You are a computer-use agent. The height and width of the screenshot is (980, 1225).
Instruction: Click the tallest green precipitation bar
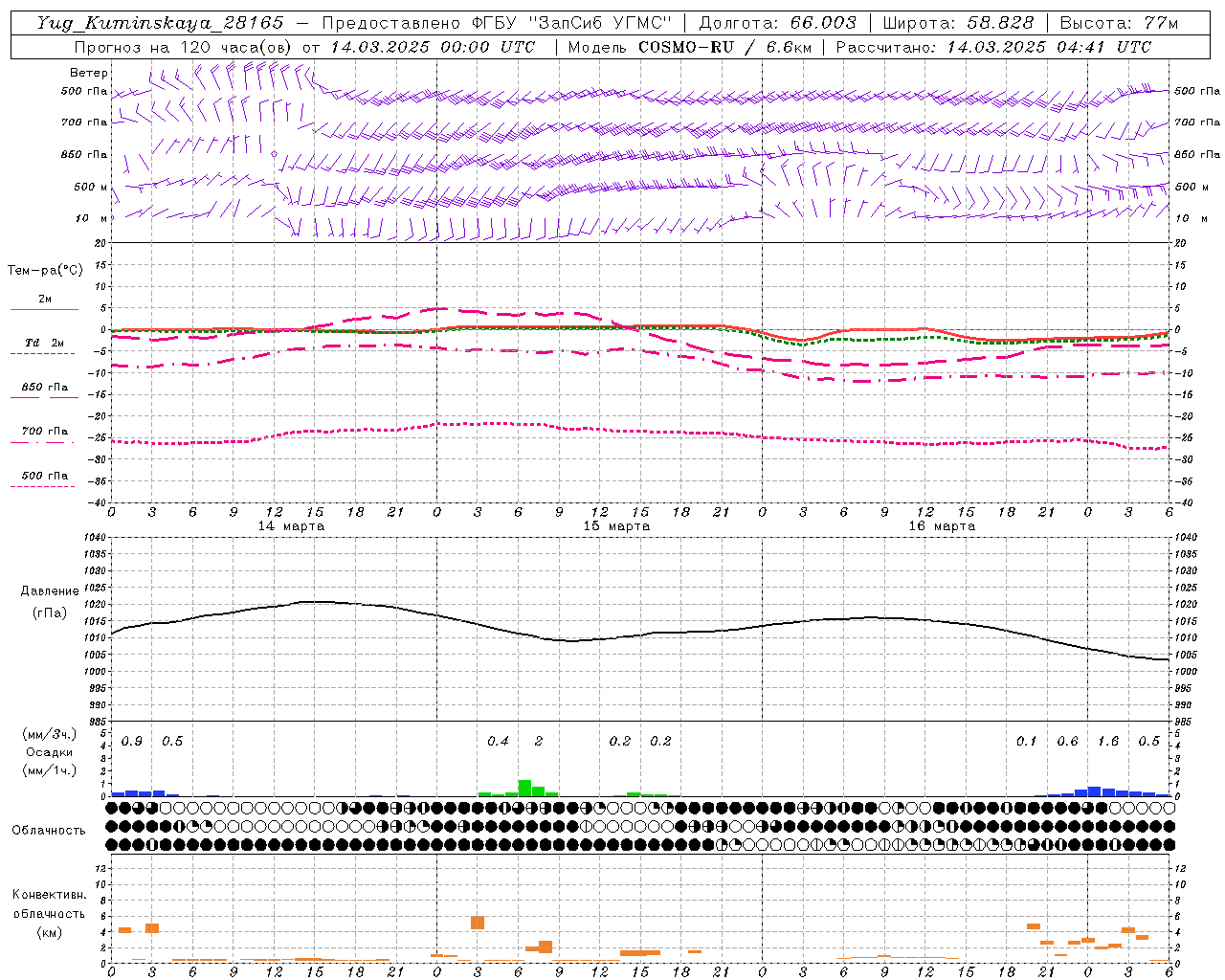point(524,789)
